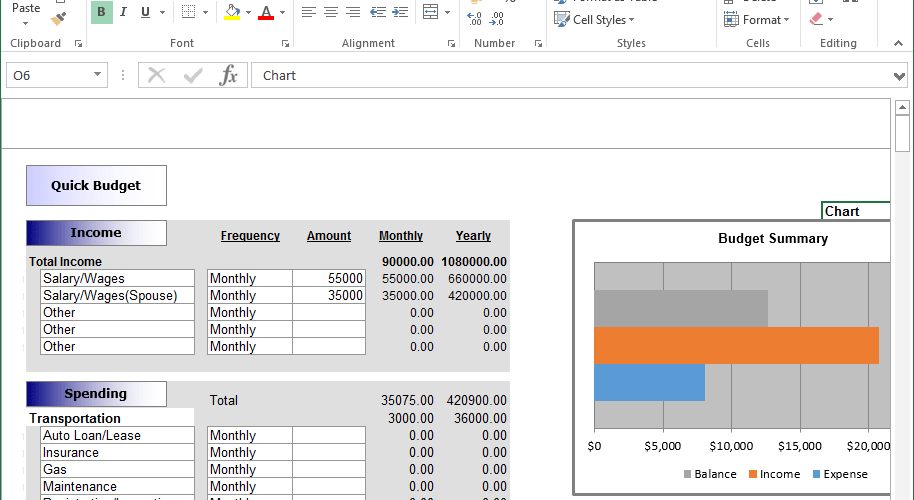Click the Format Painter brush icon
This screenshot has height=500, width=914.
(x=58, y=19)
